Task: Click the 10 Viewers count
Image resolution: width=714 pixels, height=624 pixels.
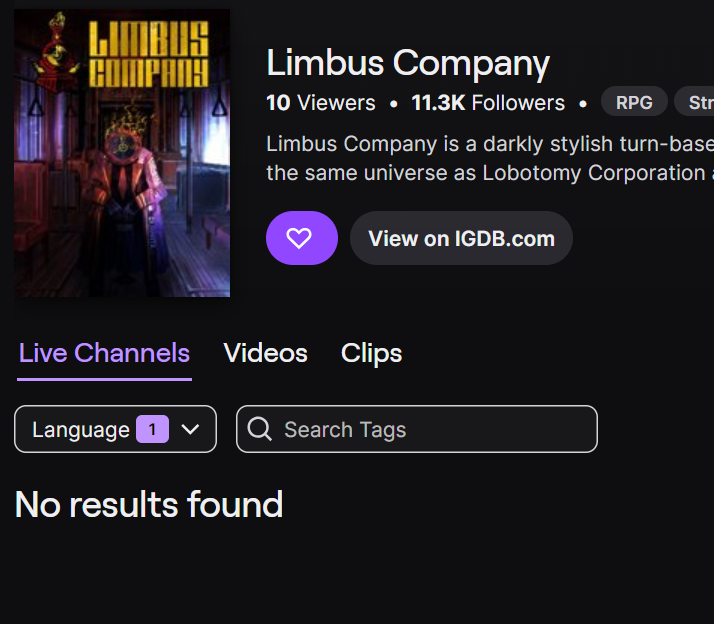Action: [321, 102]
